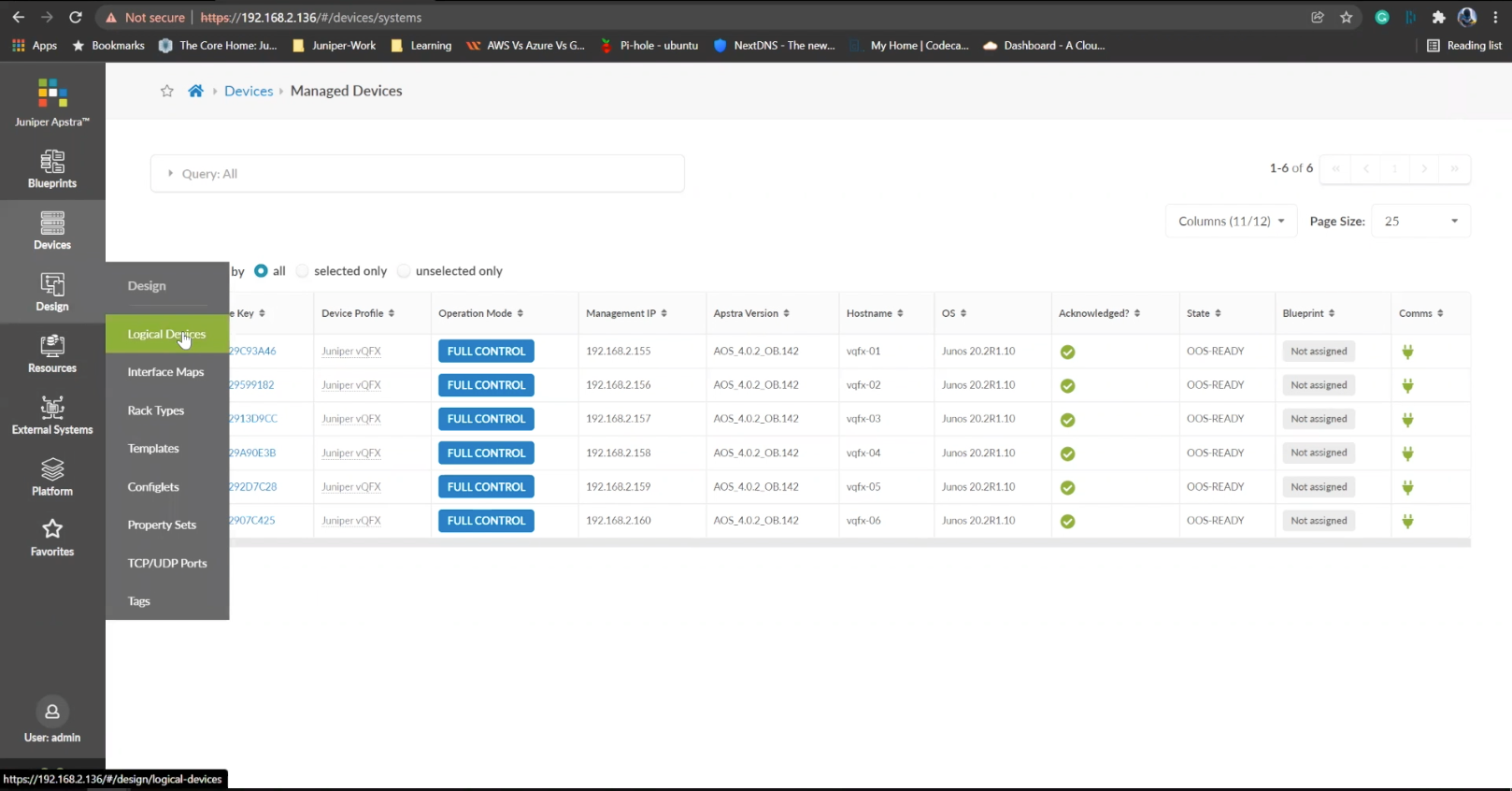Viewport: 1512px width, 791px height.
Task: Open device key link 2907C425
Action: [x=252, y=521]
